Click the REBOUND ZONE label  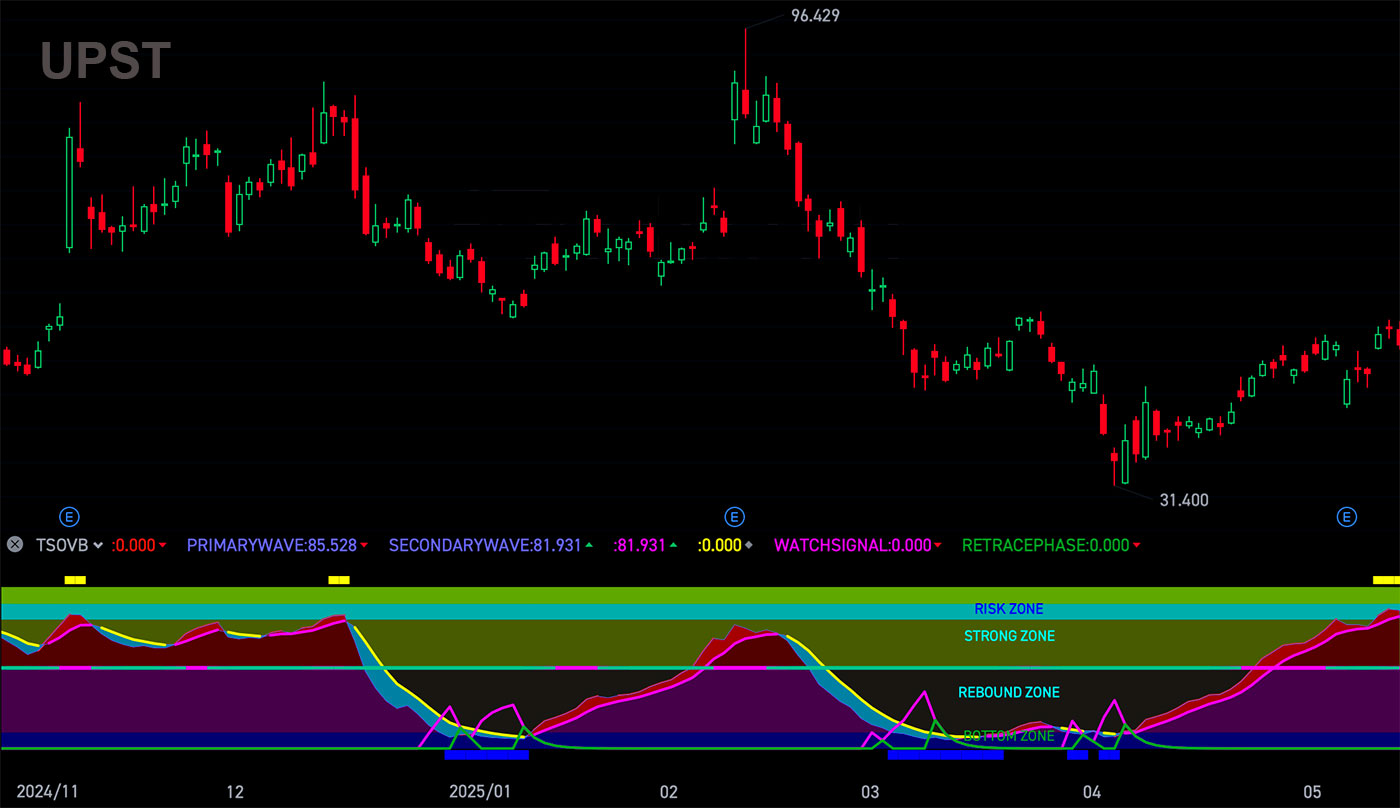(x=1009, y=692)
